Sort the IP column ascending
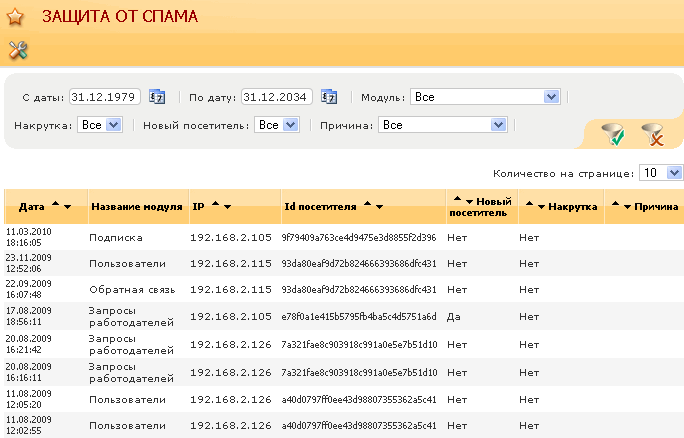 (x=215, y=206)
